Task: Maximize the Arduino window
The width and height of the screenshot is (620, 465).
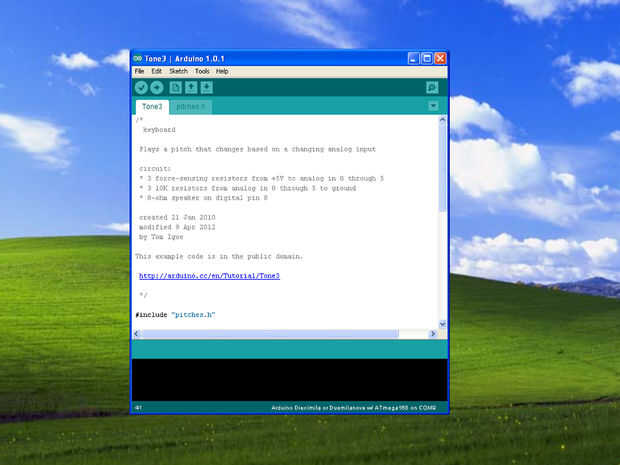Action: tap(427, 59)
